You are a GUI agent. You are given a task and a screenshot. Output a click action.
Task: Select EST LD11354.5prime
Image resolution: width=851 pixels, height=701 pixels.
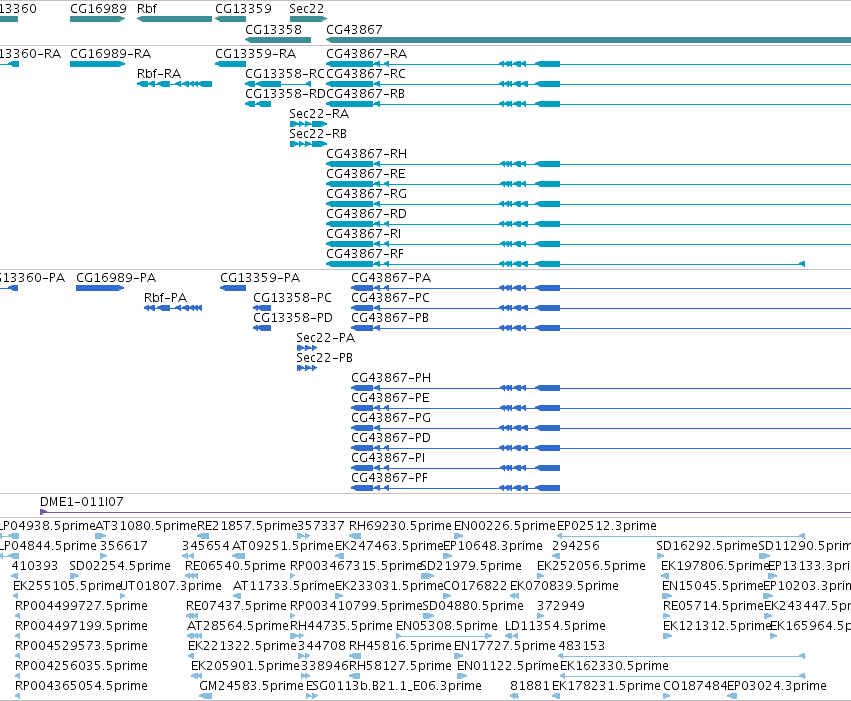click(x=555, y=626)
